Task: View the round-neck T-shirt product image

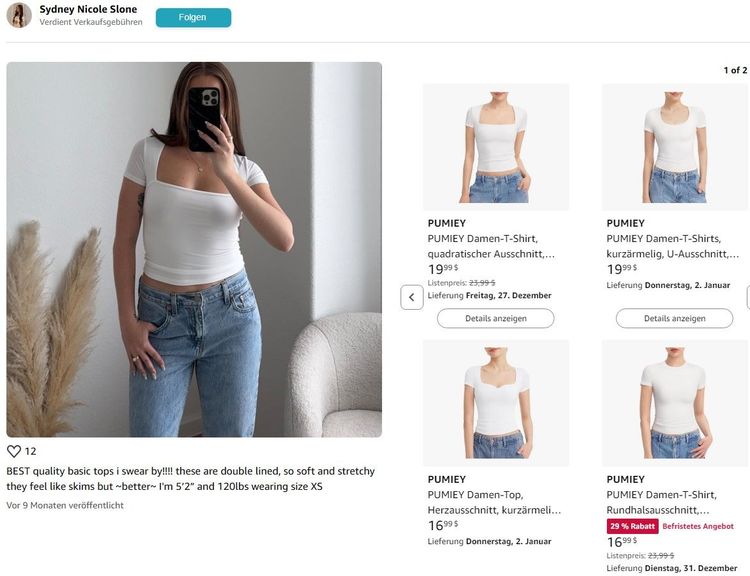Action: pyautogui.click(x=674, y=402)
